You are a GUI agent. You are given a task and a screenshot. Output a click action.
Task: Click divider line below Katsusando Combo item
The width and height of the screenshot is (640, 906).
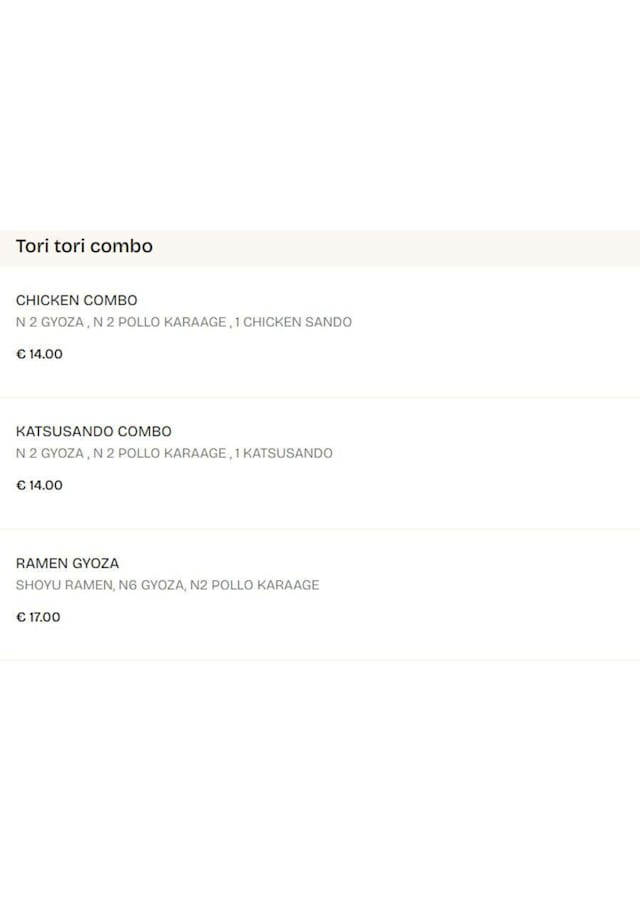(320, 529)
